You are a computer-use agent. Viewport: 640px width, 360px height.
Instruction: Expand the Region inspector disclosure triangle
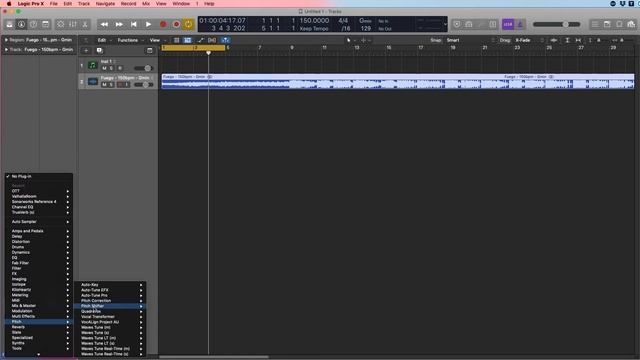point(6,40)
